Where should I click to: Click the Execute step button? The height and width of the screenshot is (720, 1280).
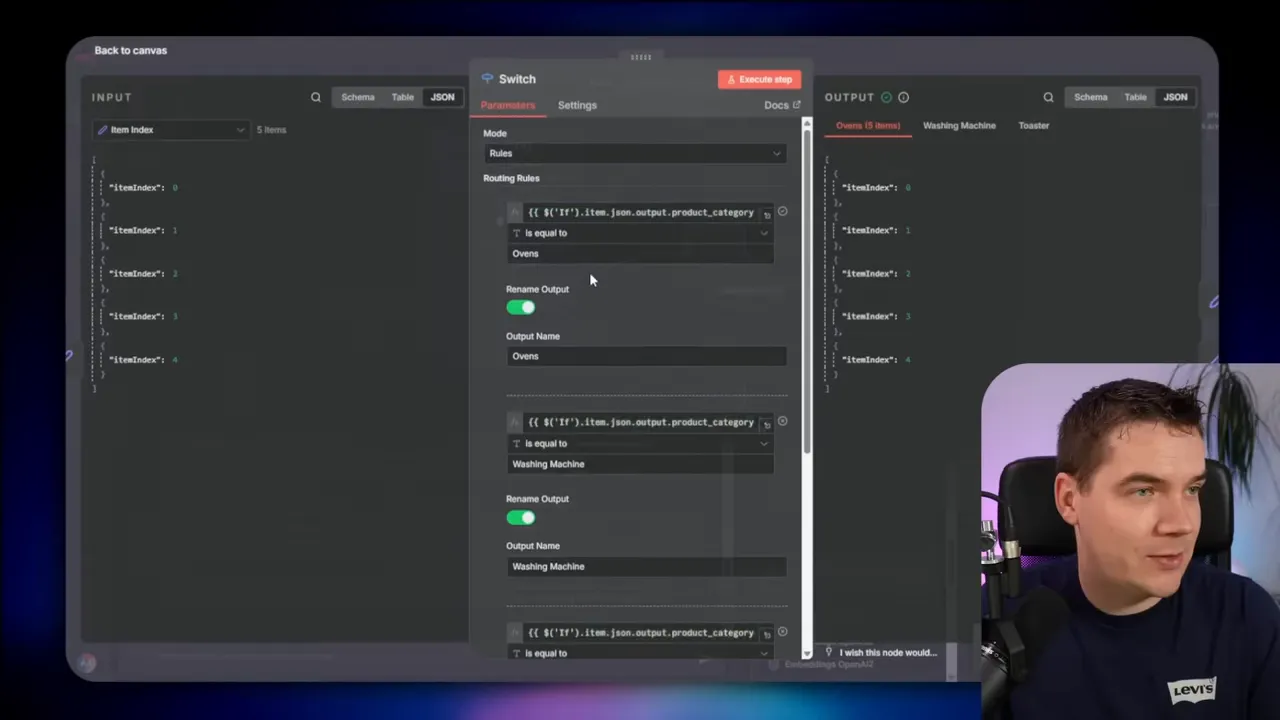tap(759, 79)
